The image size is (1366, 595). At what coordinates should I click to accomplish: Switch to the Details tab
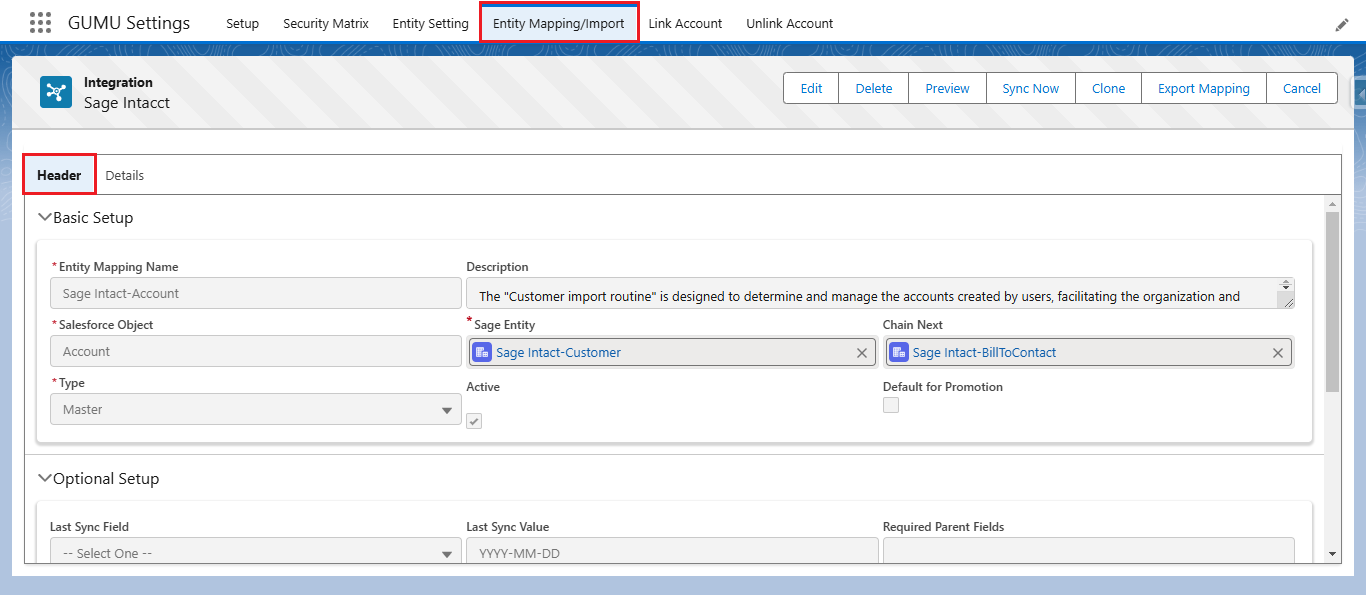(125, 175)
